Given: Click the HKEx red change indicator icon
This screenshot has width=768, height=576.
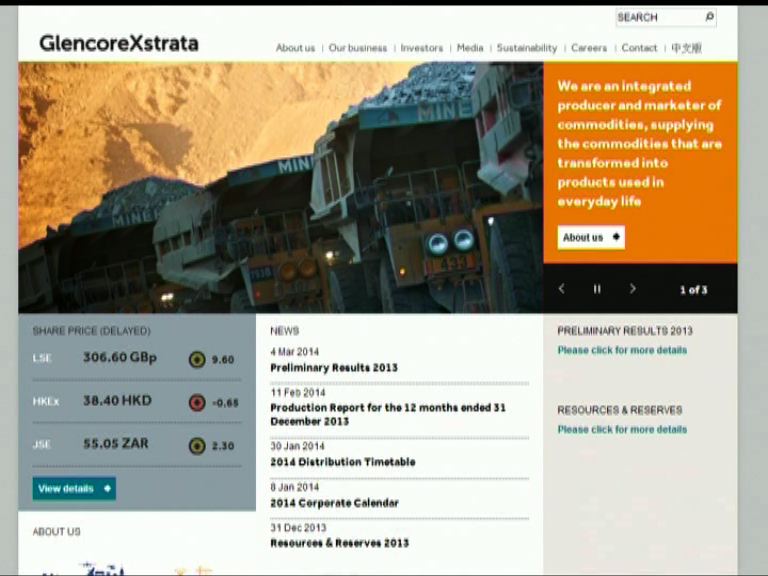Looking at the screenshot, I should (197, 403).
